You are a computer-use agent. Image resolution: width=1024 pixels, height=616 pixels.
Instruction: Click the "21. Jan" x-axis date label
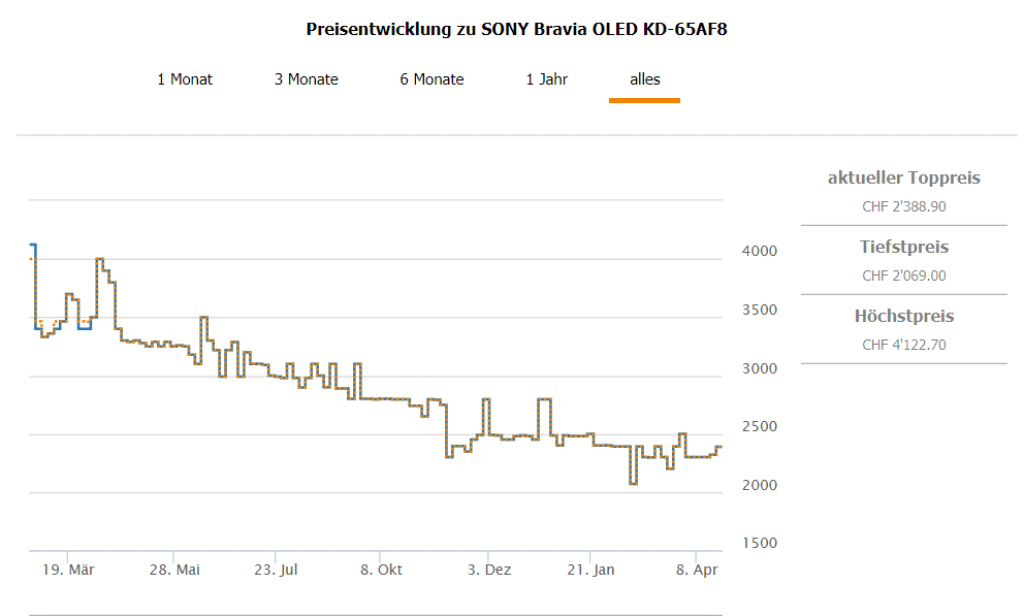[x=590, y=570]
